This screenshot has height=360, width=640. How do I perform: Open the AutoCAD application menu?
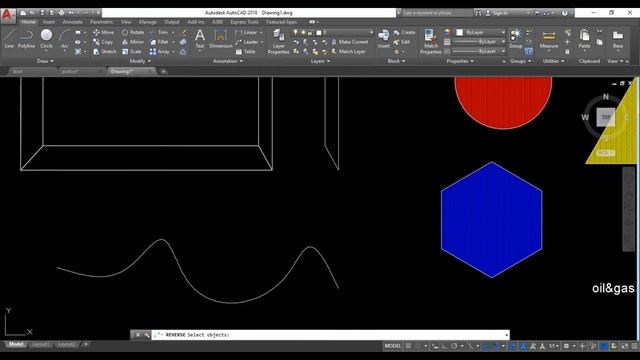pos(8,16)
